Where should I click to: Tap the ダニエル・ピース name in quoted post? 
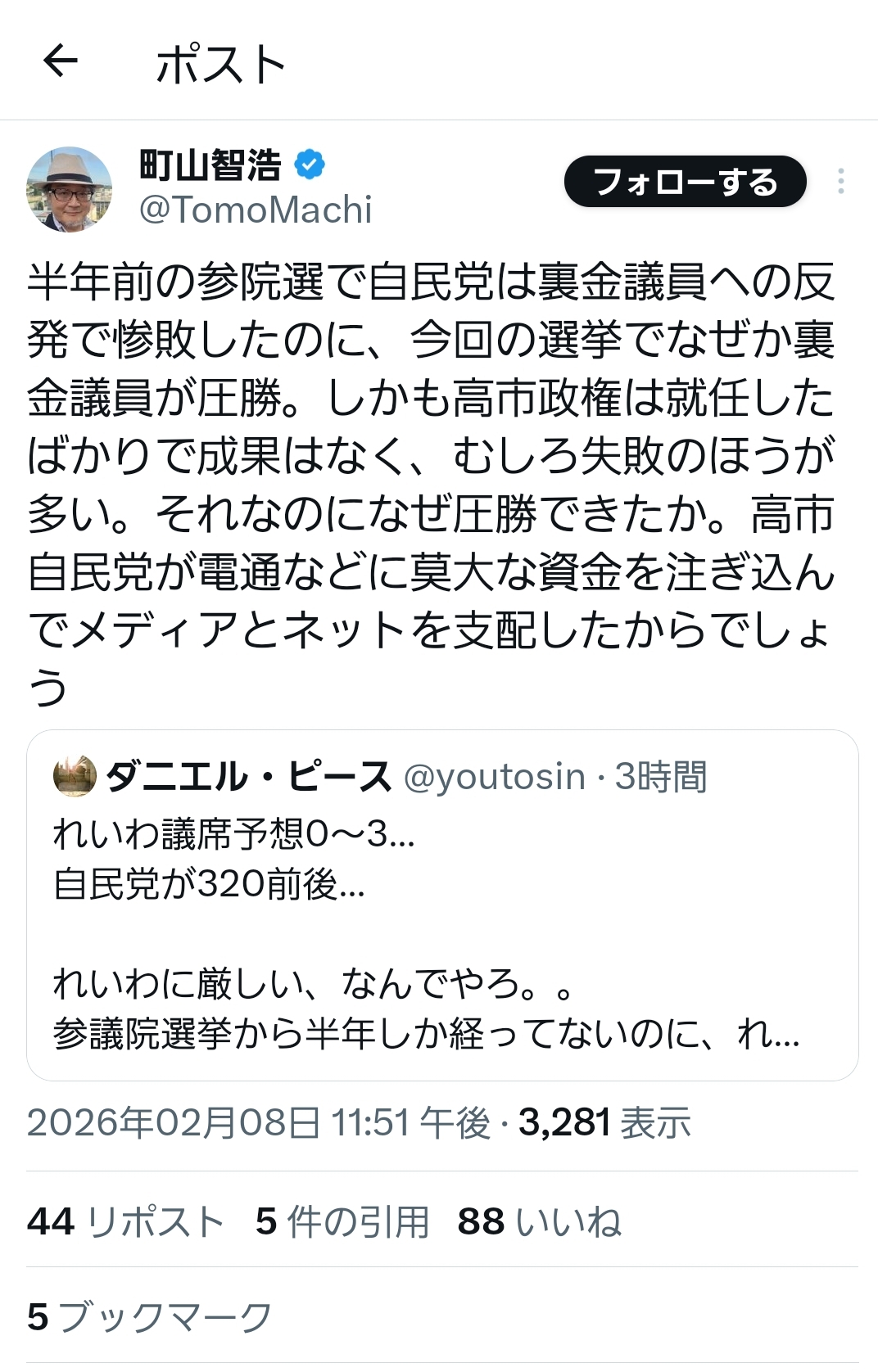click(x=248, y=777)
